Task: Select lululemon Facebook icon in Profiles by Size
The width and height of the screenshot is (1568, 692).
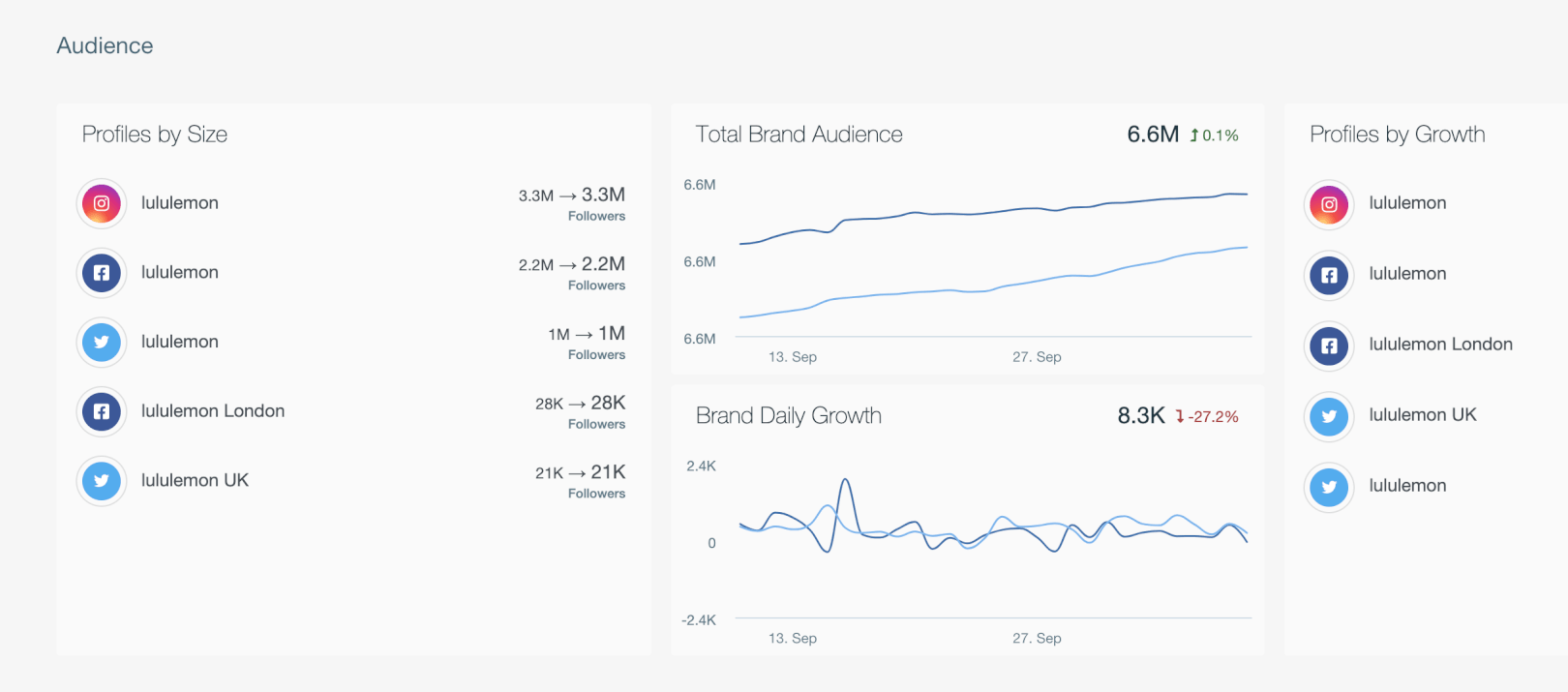Action: 102,273
